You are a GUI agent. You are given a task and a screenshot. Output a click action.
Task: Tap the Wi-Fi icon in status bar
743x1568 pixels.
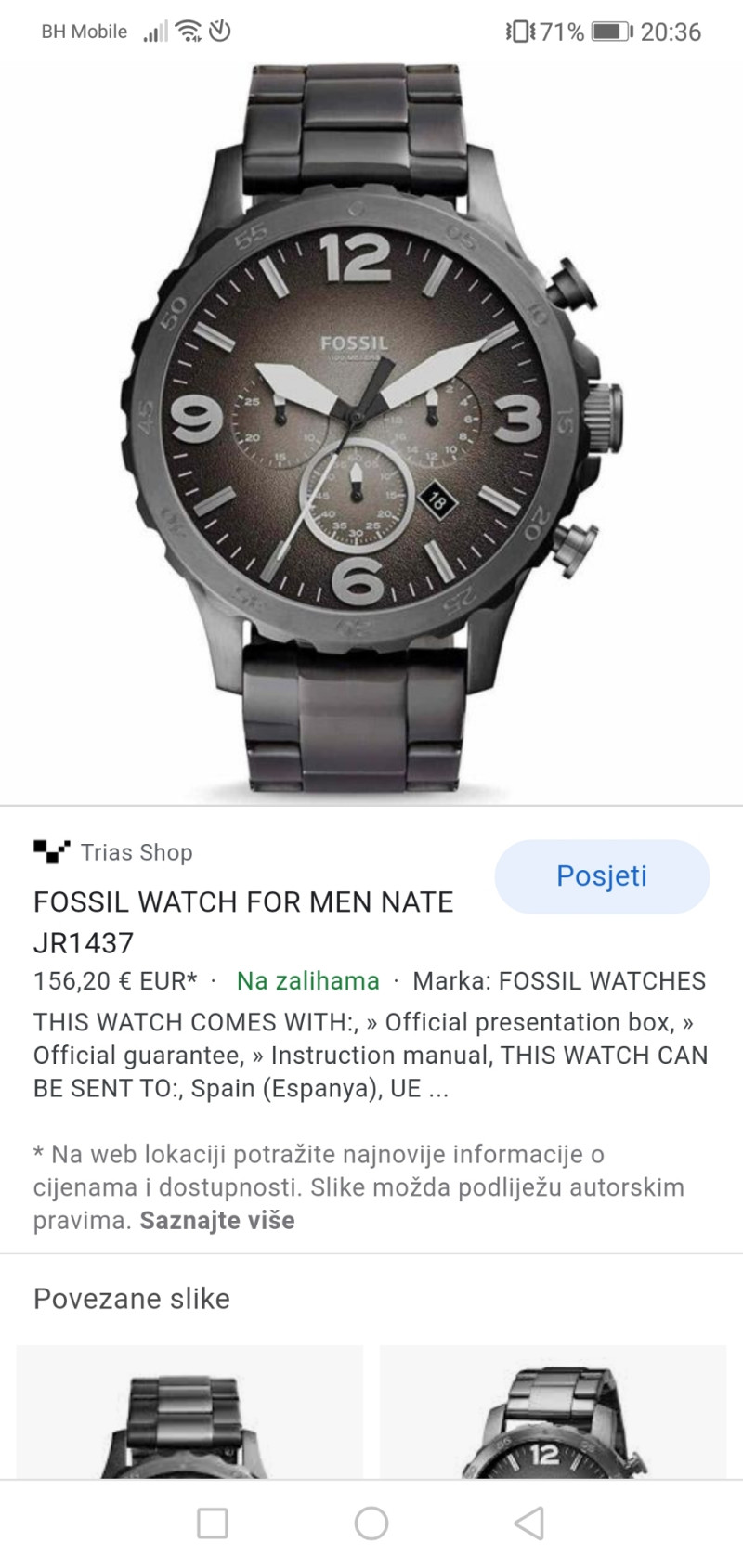[189, 32]
